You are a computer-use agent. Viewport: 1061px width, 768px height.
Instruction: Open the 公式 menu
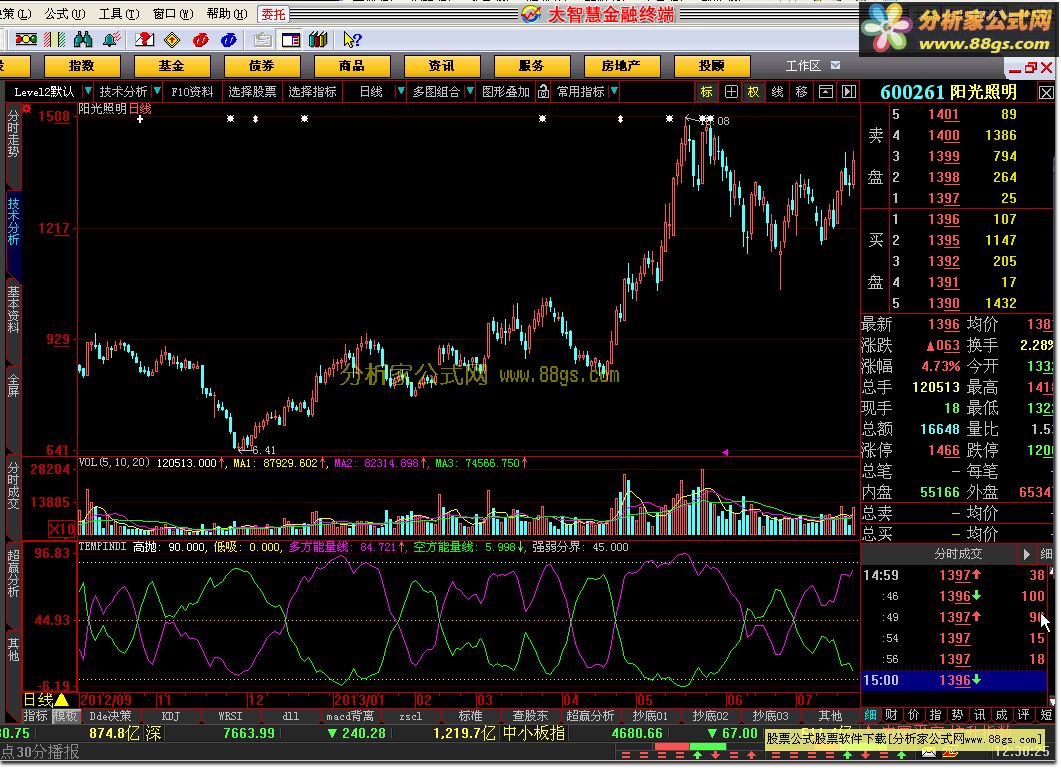click(65, 14)
